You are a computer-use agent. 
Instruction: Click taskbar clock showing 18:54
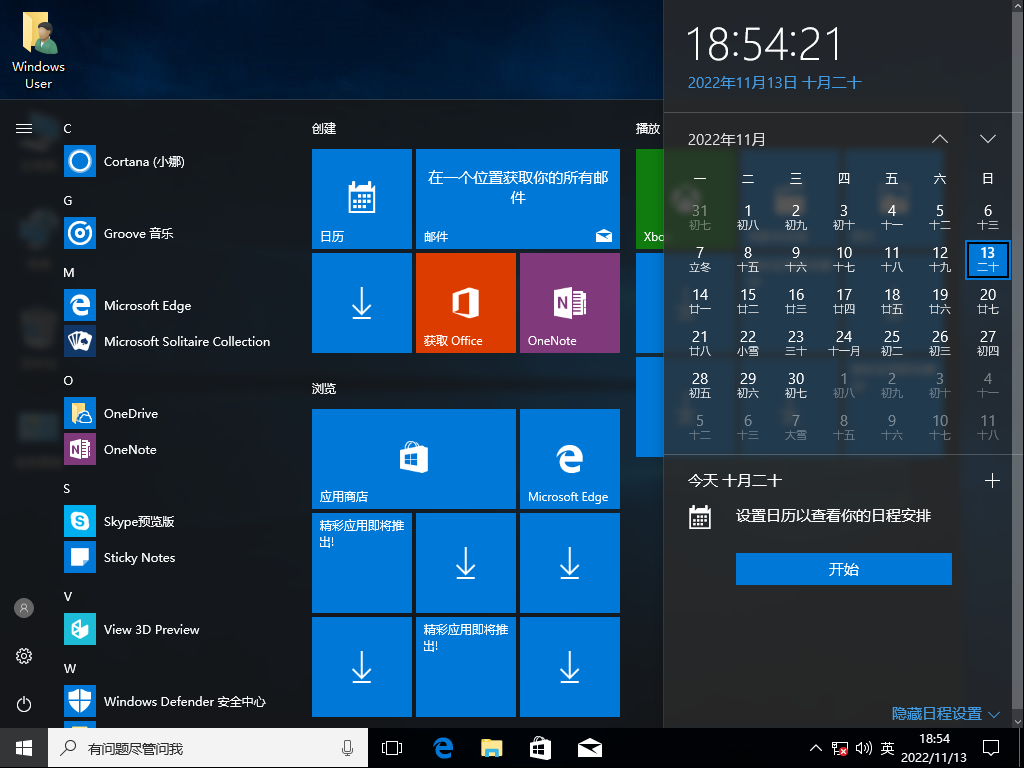click(x=934, y=748)
